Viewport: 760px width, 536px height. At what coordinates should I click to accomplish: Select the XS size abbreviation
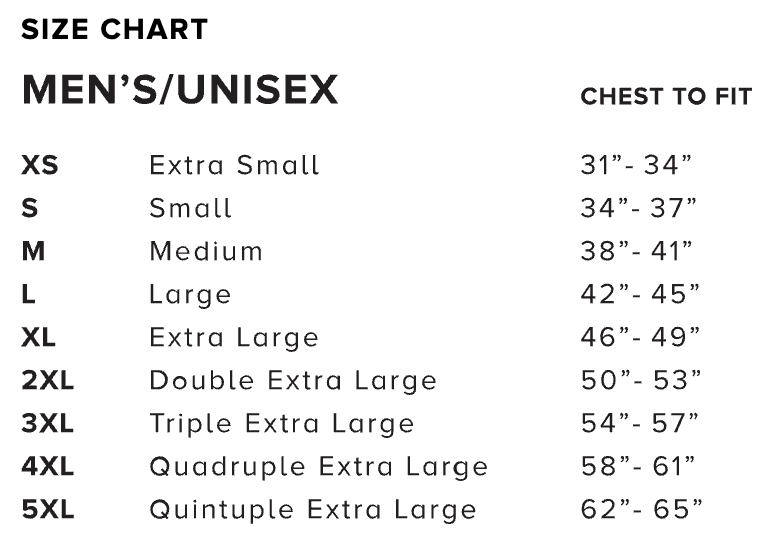point(40,165)
